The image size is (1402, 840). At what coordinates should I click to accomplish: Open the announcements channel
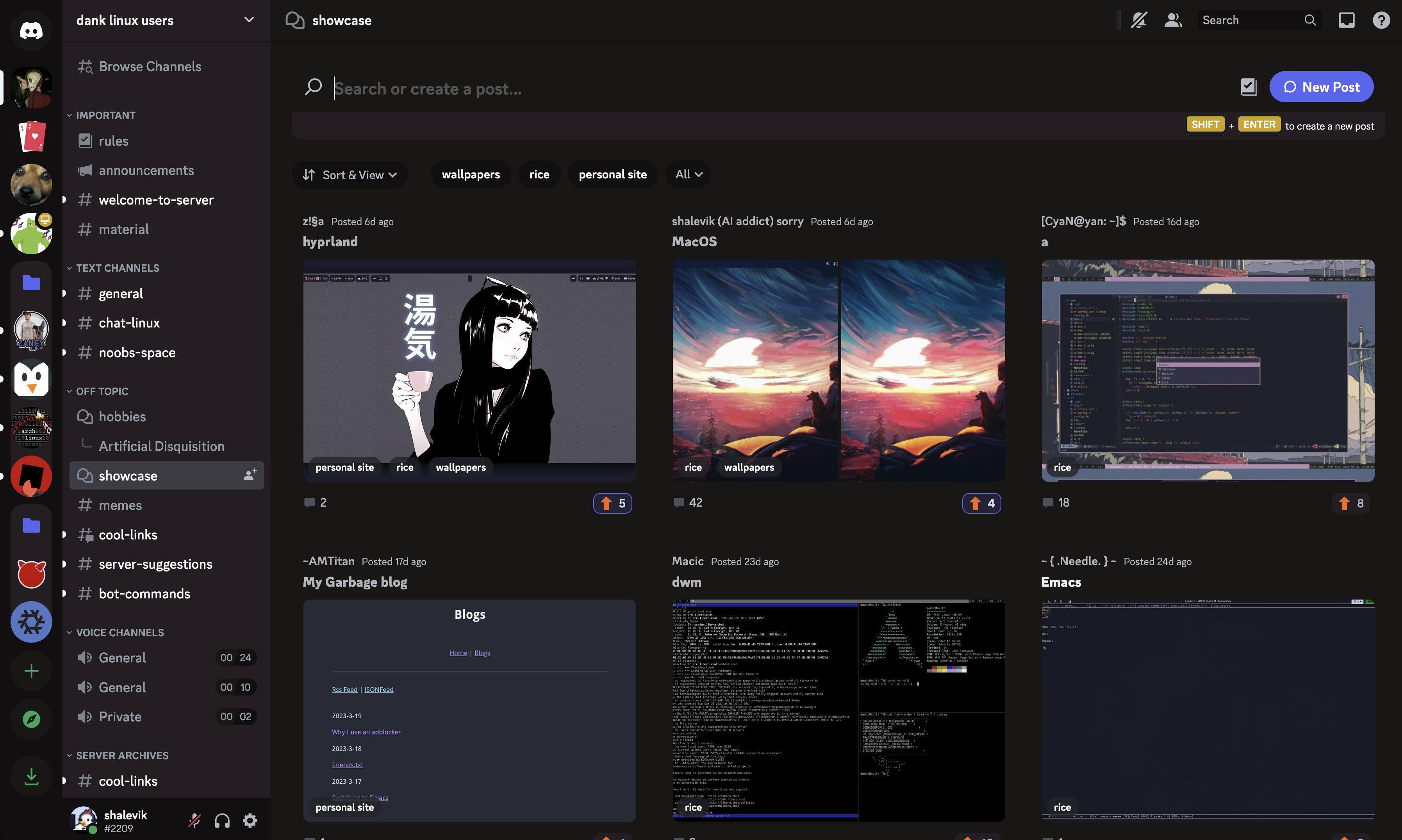(x=166, y=170)
